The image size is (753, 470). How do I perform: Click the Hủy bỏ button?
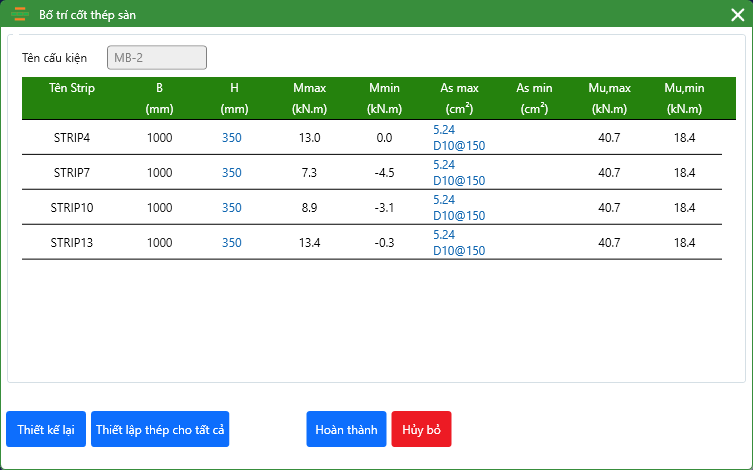coord(421,429)
